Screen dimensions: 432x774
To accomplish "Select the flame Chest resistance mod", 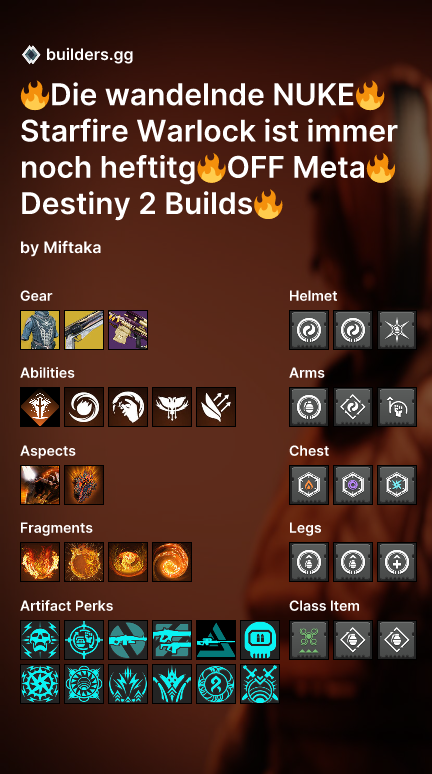I will point(309,485).
